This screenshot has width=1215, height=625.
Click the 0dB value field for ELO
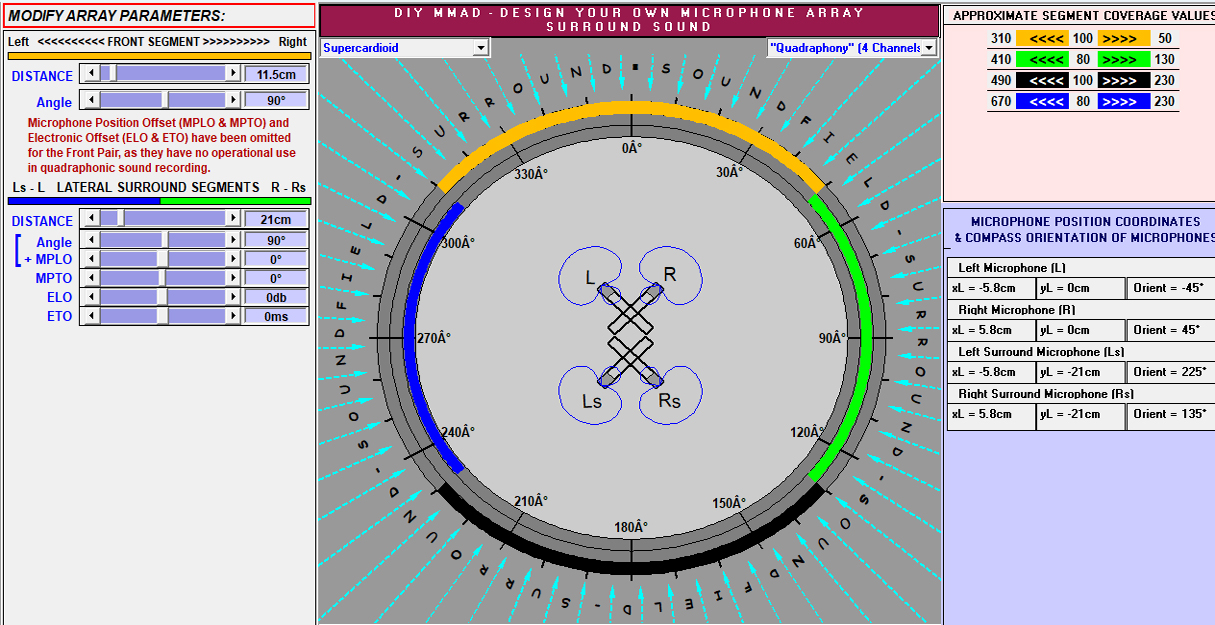[x=277, y=297]
